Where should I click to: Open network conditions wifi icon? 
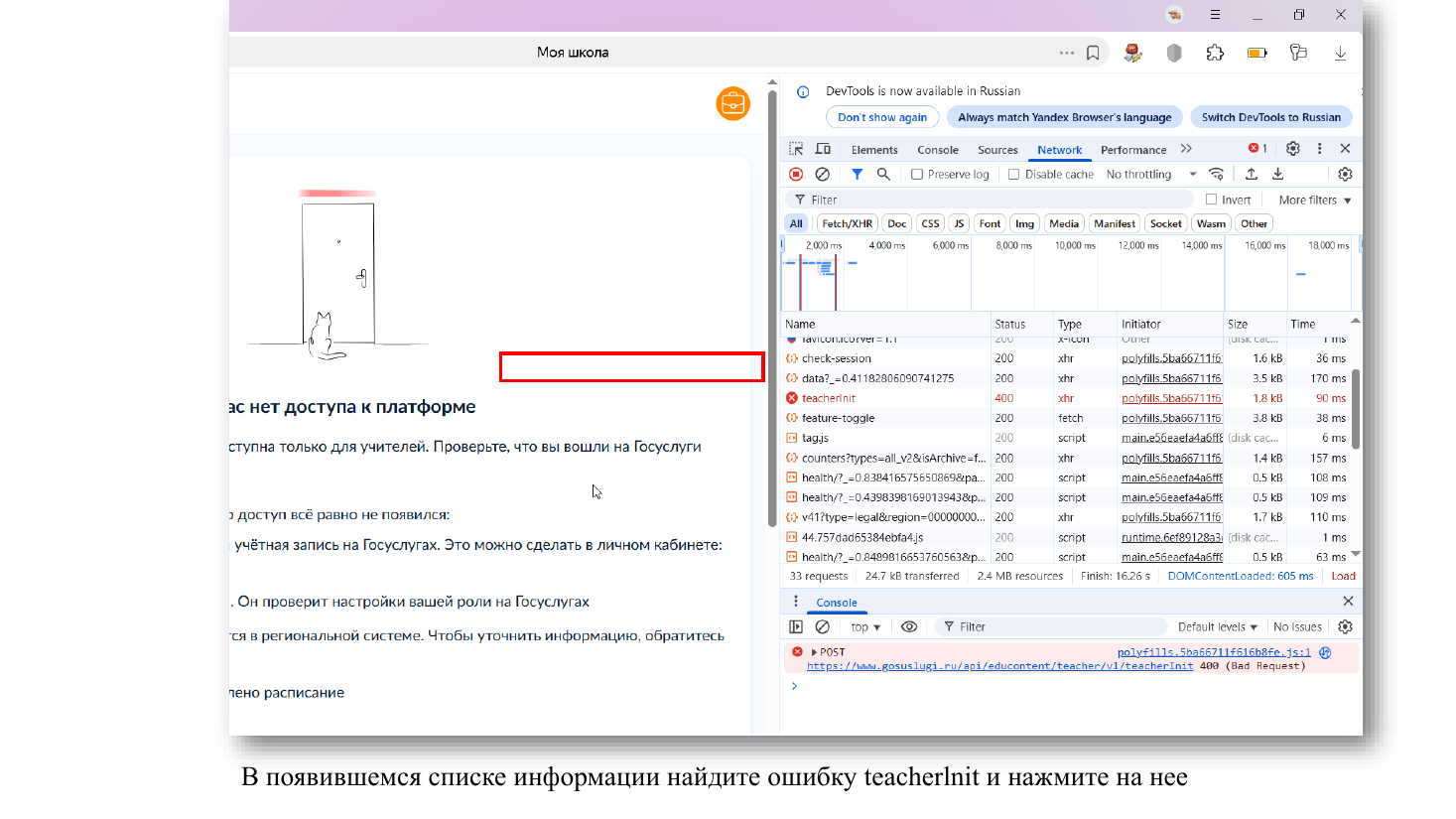[1216, 174]
